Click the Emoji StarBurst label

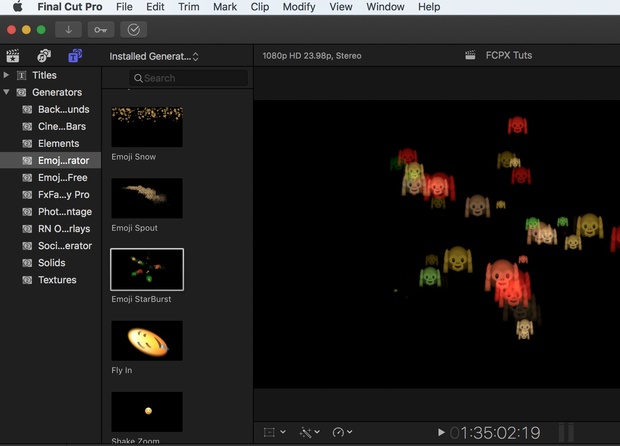(141, 299)
